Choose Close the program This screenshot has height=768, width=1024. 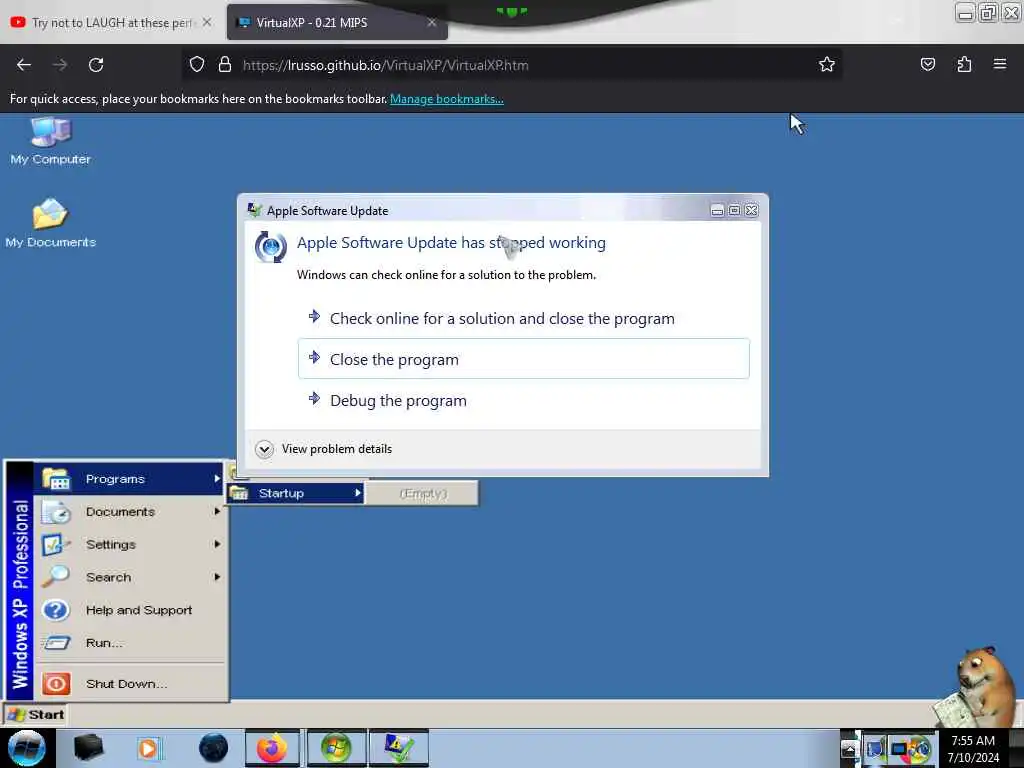point(524,359)
